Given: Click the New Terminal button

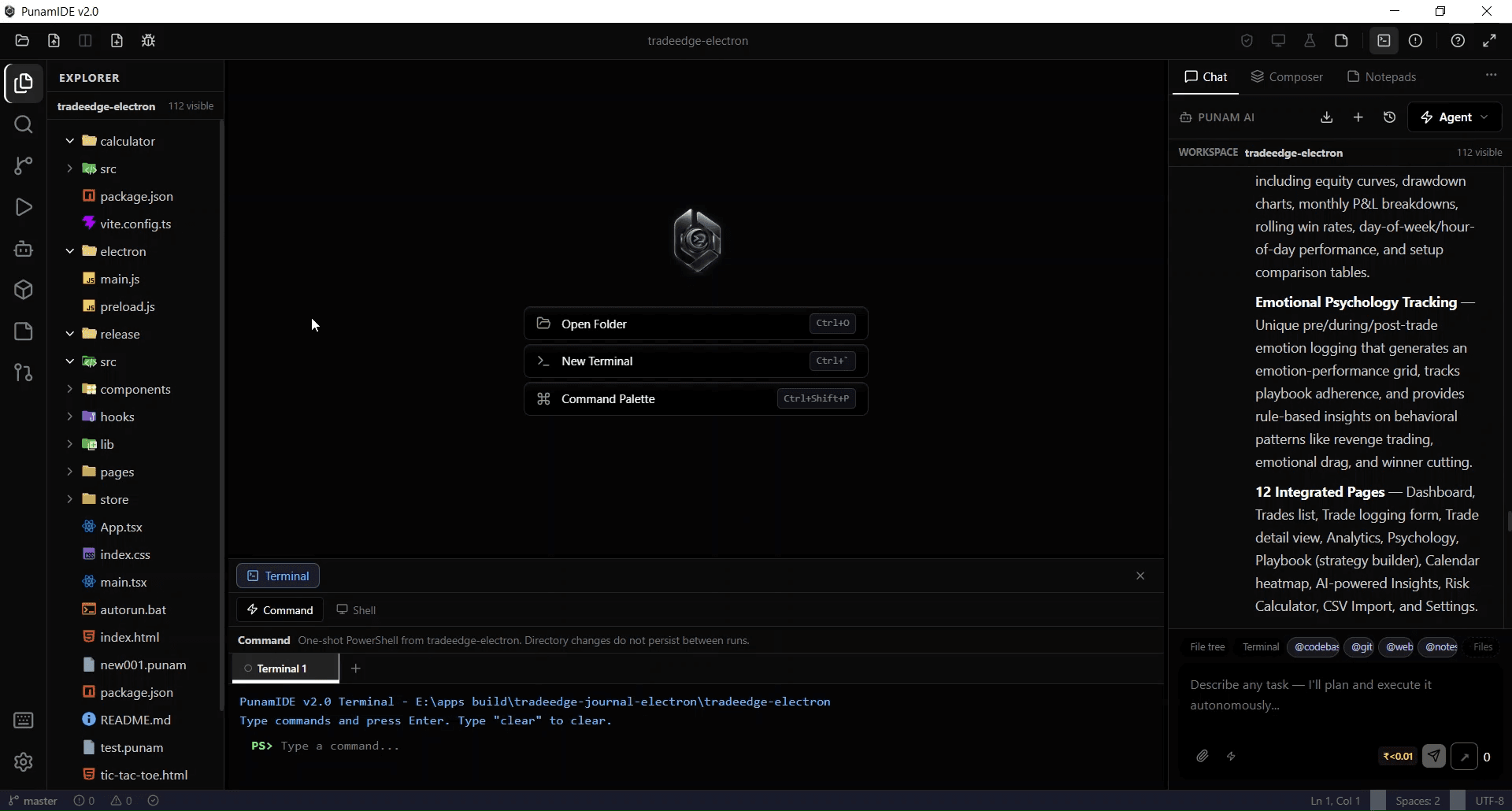Looking at the screenshot, I should tap(696, 361).
